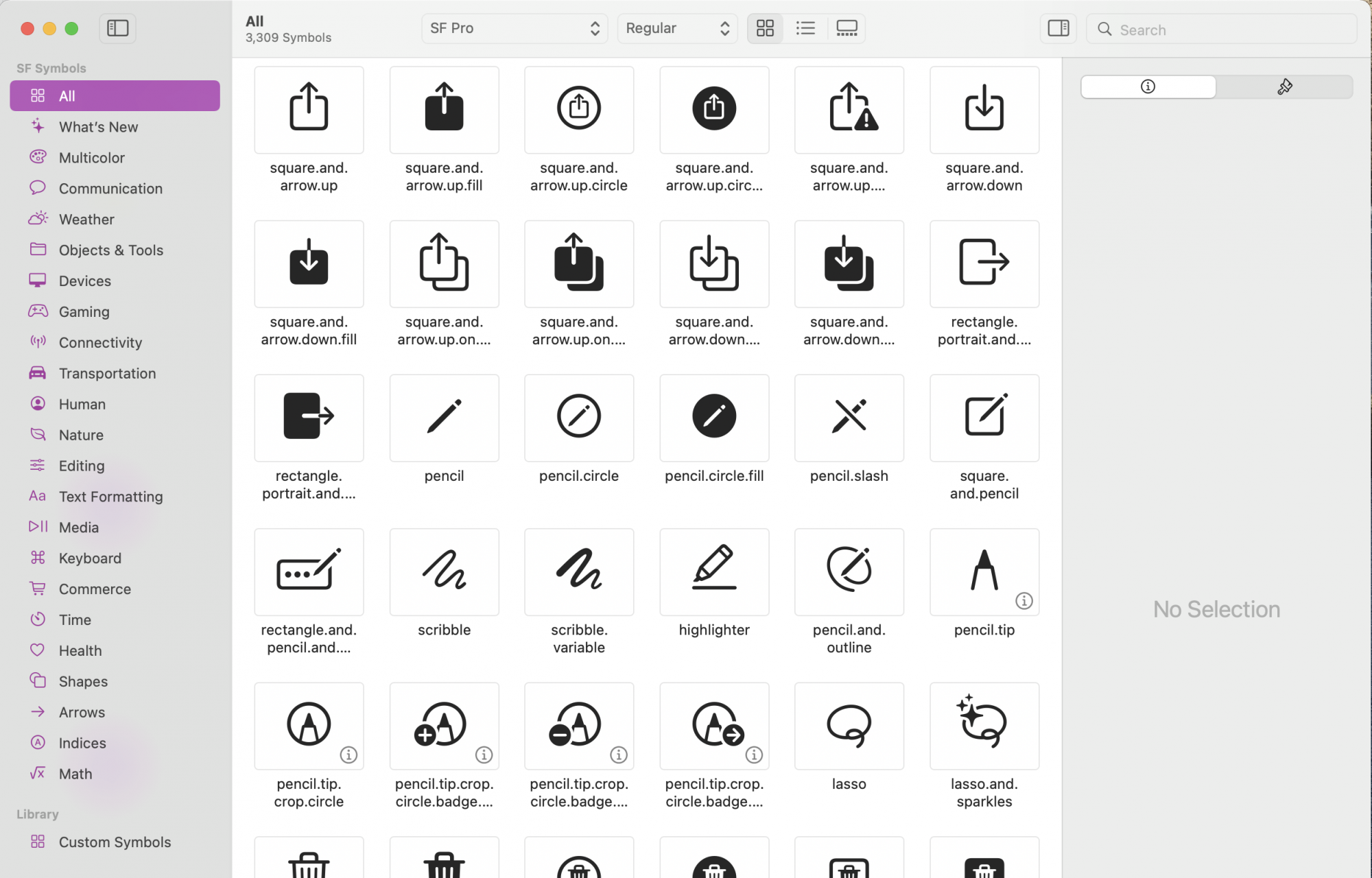Select the square.and.arrow.up with warning triangle symbol
The height and width of the screenshot is (878, 1372).
point(849,110)
